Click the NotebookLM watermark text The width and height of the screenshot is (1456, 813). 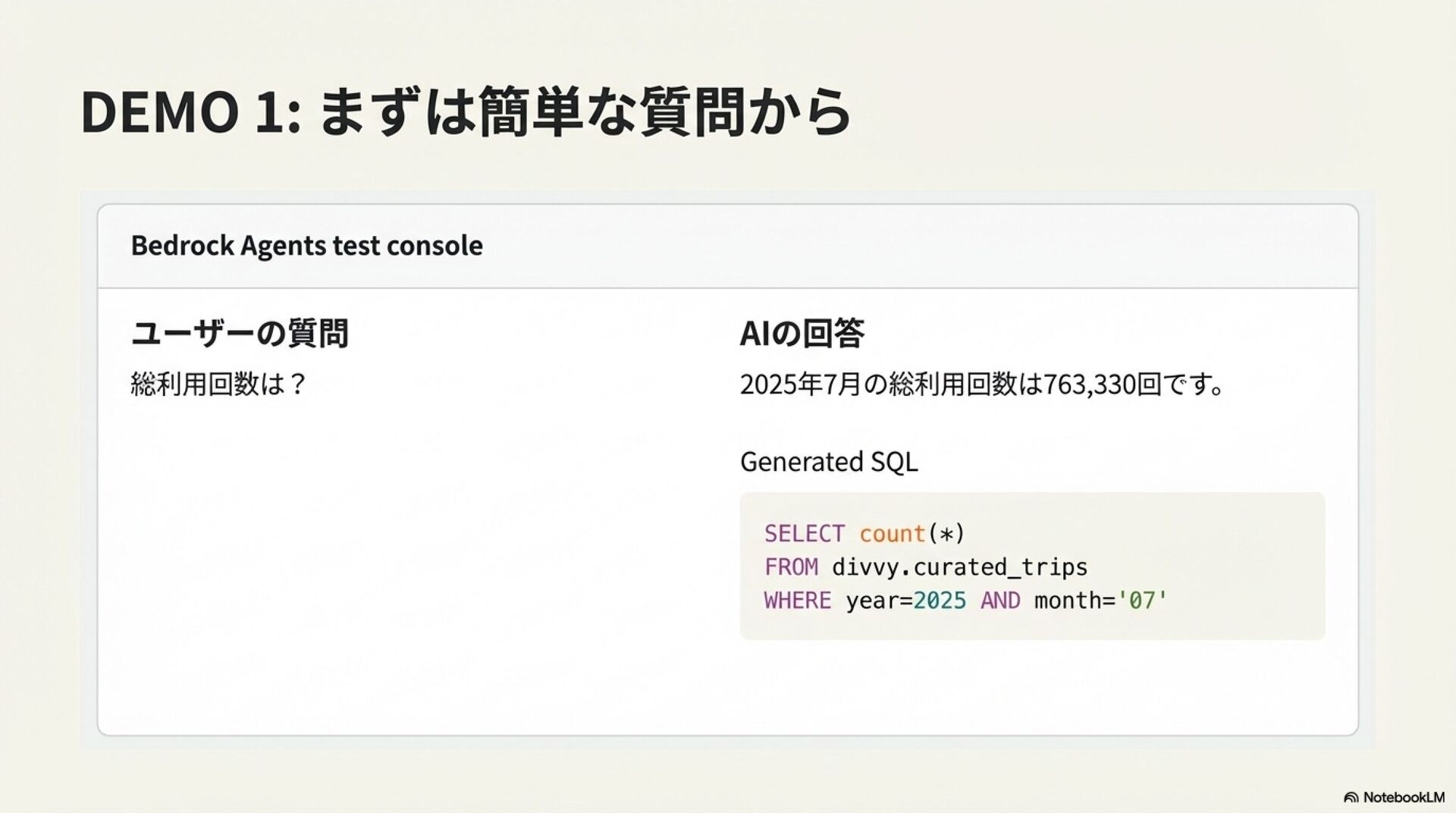1404,797
